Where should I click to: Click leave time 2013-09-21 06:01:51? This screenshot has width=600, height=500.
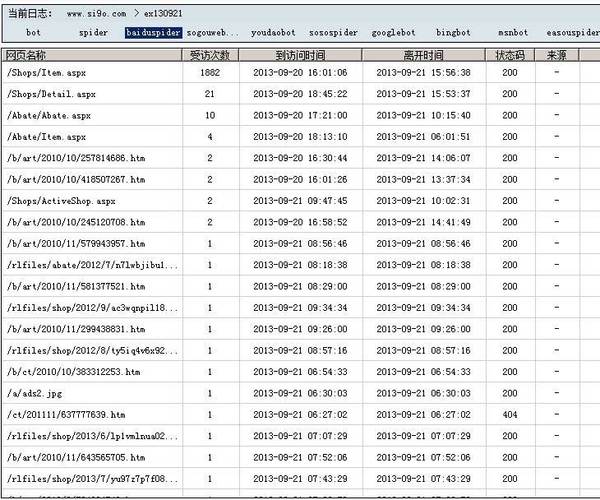click(424, 137)
